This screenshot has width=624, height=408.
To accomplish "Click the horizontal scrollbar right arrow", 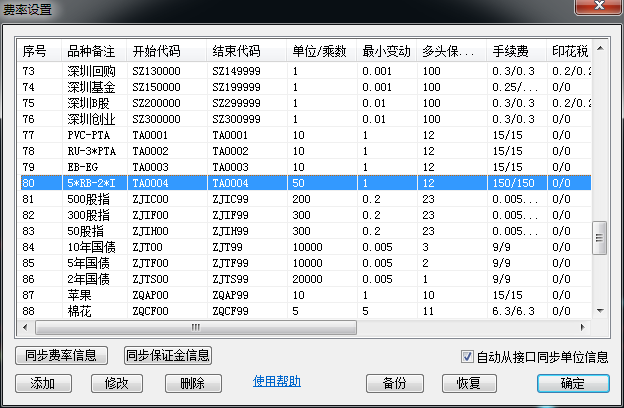I will 583,328.
